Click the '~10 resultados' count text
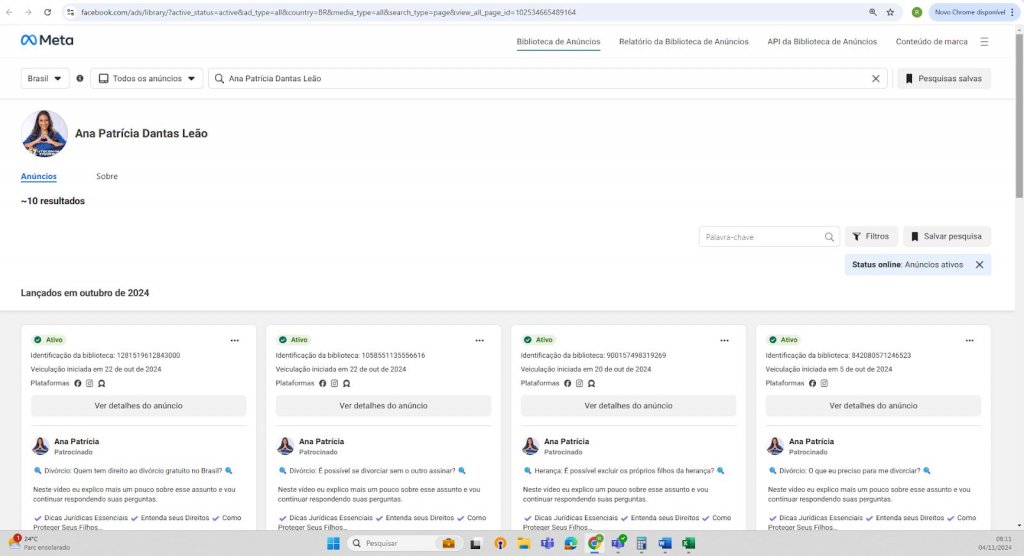The image size is (1024, 556). (53, 201)
